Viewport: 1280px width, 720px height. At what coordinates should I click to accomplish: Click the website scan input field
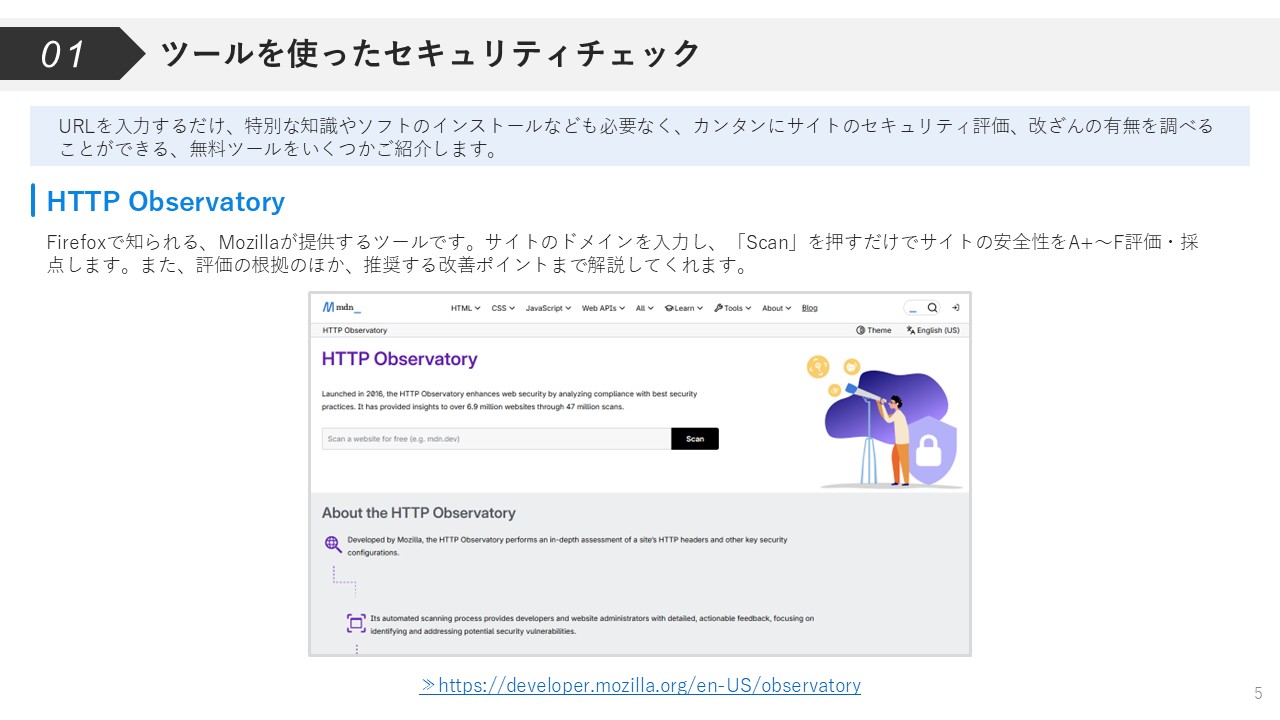[495, 439]
